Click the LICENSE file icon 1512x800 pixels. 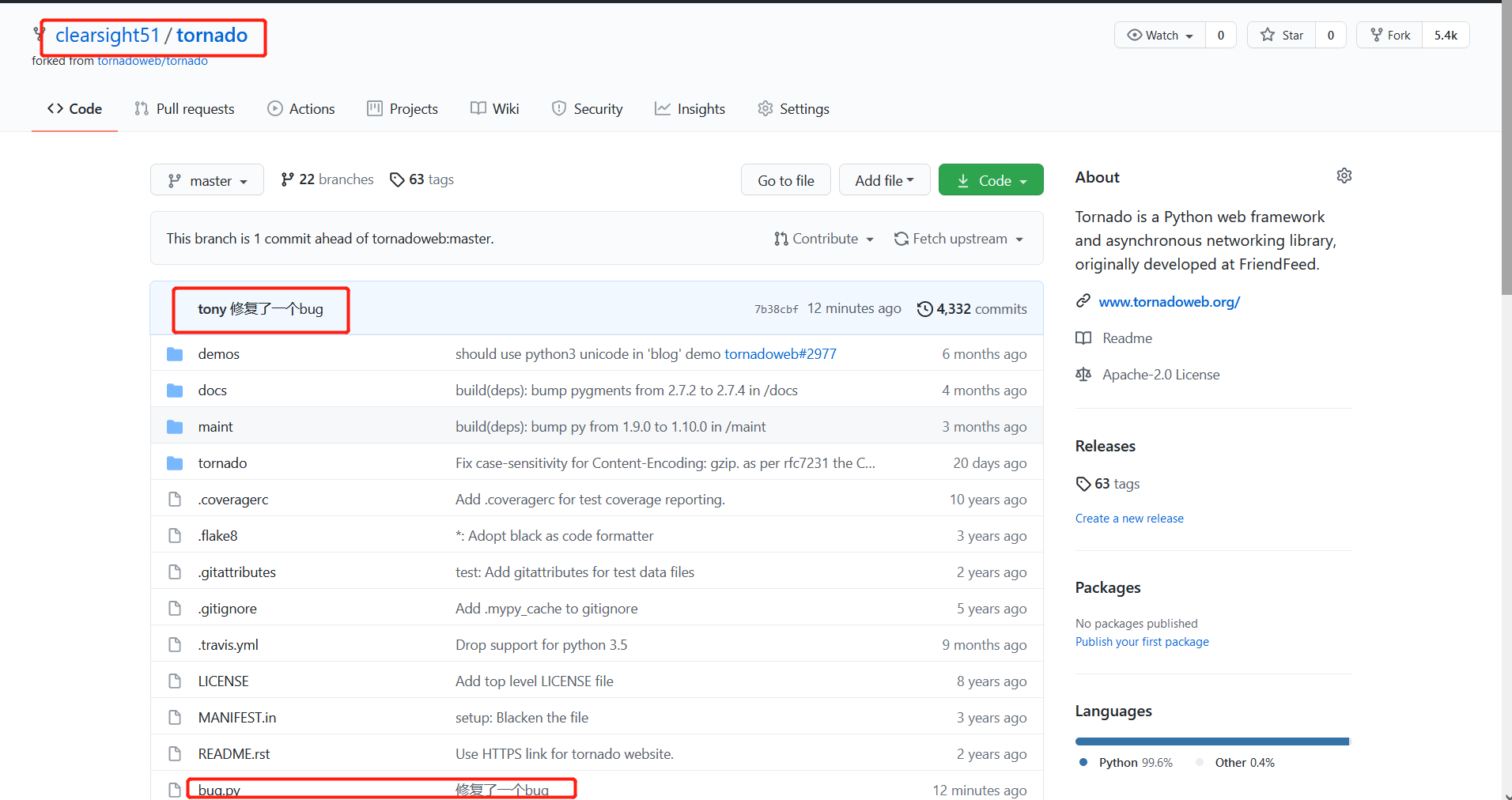175,681
